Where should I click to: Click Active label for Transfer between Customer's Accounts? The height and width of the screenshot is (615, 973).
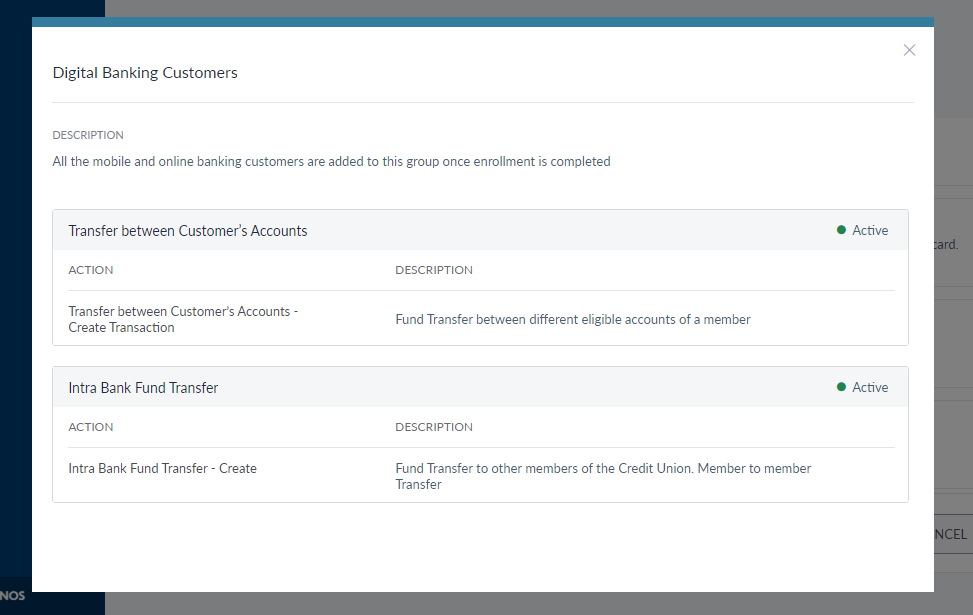click(870, 231)
